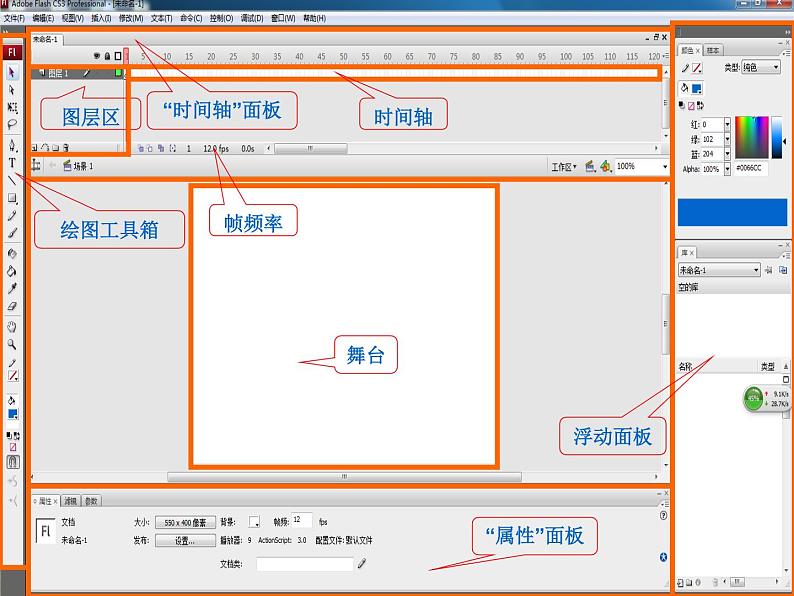
Task: Toggle lock all layers padlock icon
Action: tap(107, 56)
